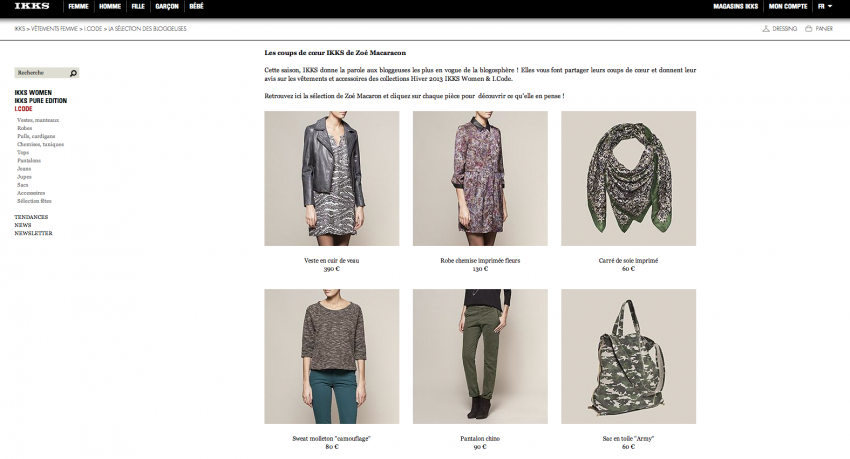Image resolution: width=850 pixels, height=459 pixels.
Task: Open the camouflage sweat product image
Action: [x=332, y=357]
